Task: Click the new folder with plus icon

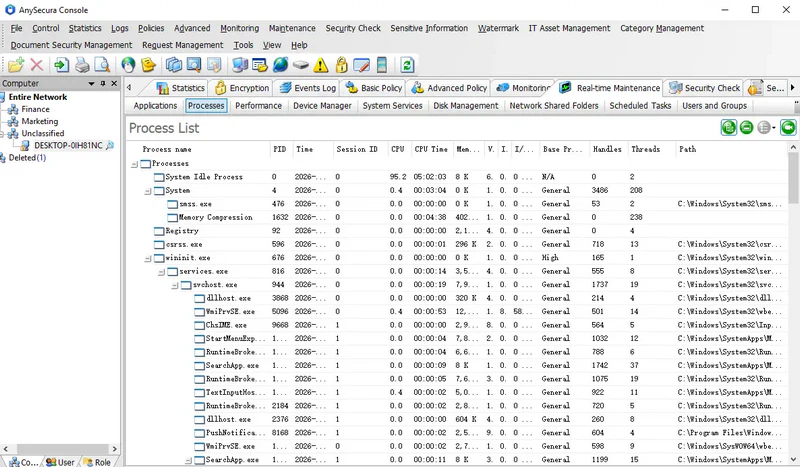Action: click(16, 65)
